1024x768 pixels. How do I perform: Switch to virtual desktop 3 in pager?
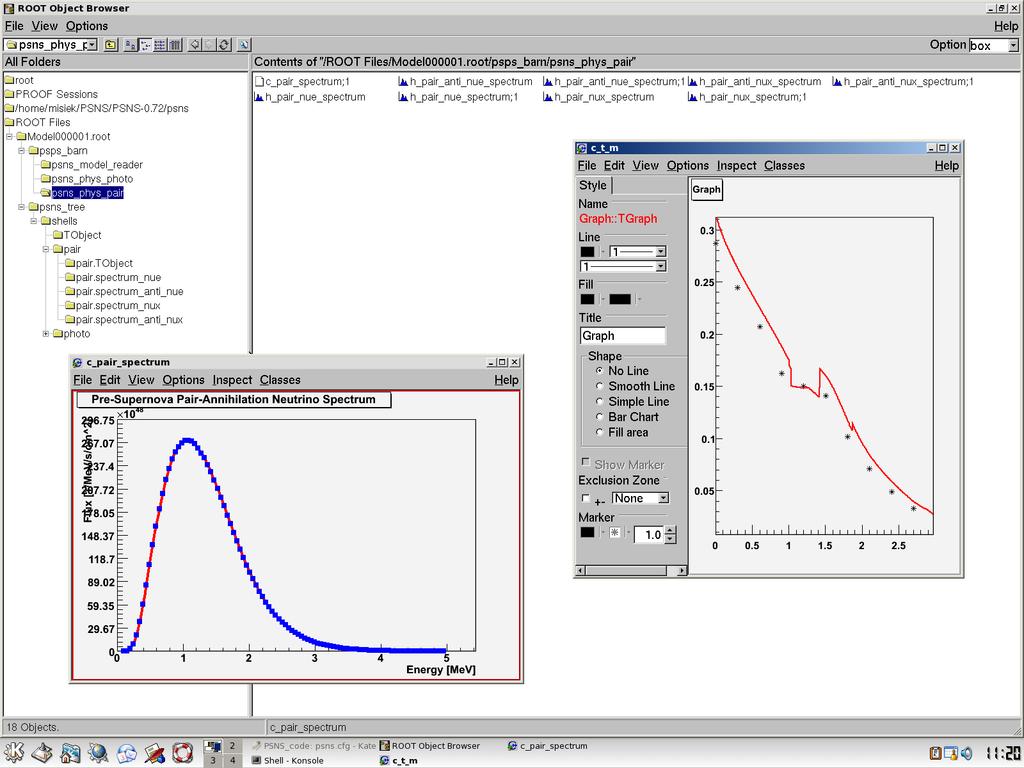tap(213, 760)
